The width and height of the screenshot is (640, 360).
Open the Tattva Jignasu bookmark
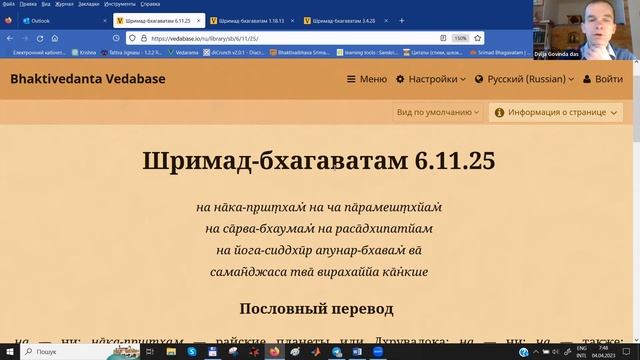click(x=131, y=52)
